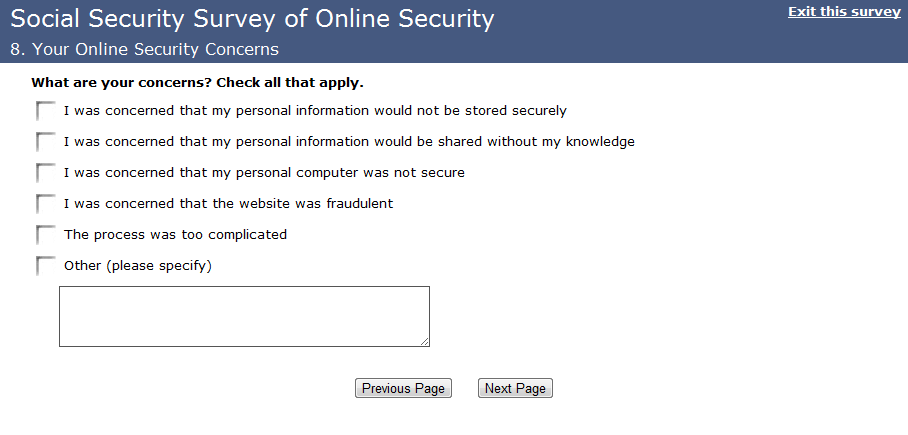Toggle the 'Other (please specify)' checkbox
The height and width of the screenshot is (435, 908).
[x=45, y=266]
